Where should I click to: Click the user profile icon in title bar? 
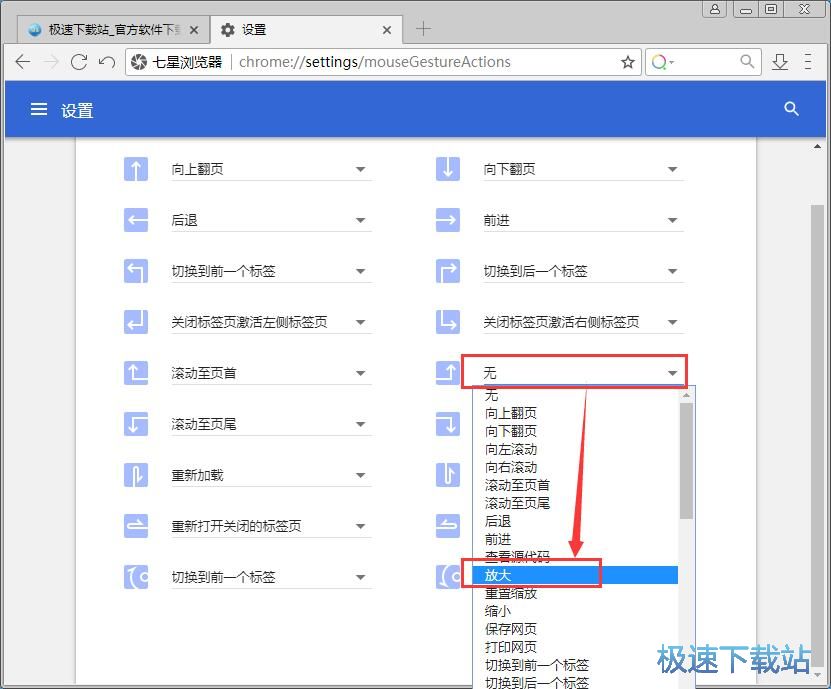714,9
